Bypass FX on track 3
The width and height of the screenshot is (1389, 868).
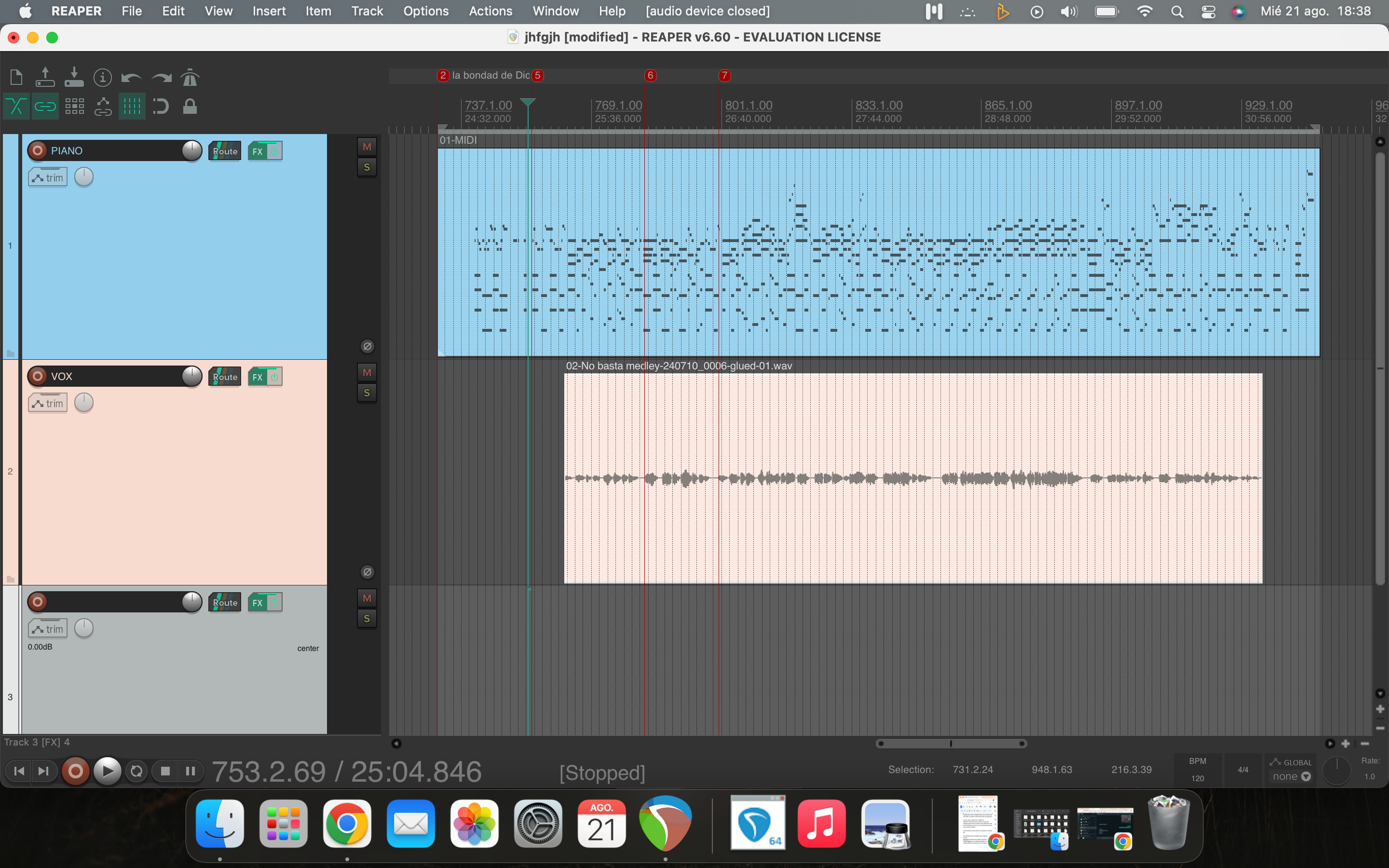tap(275, 602)
